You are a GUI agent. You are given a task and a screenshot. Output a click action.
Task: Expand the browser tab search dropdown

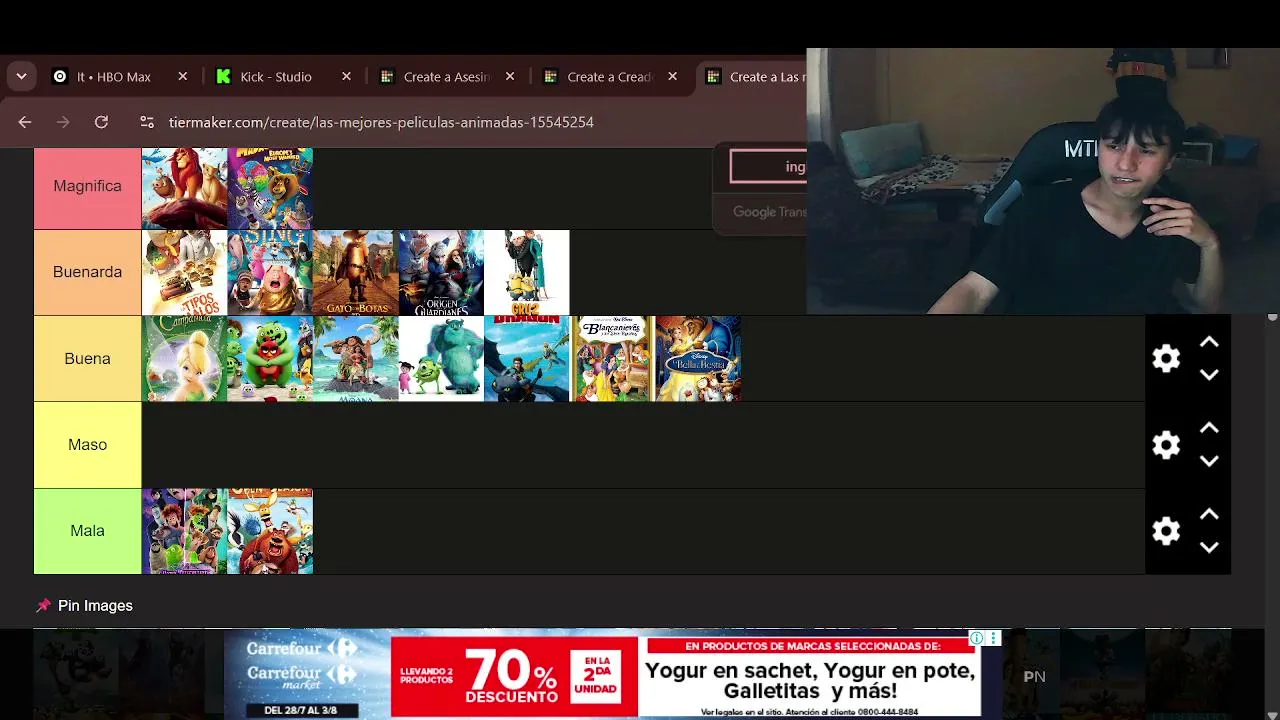point(21,76)
